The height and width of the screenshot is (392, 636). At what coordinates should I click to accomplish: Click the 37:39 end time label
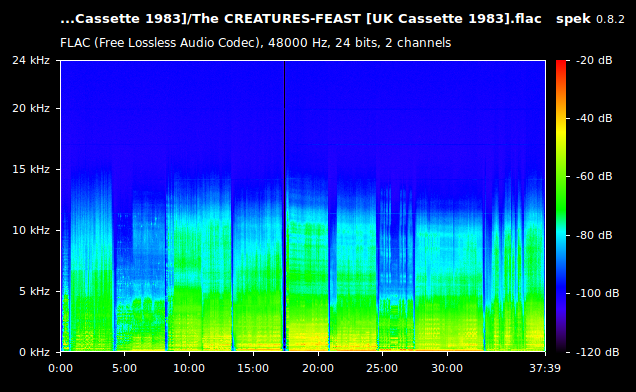coord(545,368)
